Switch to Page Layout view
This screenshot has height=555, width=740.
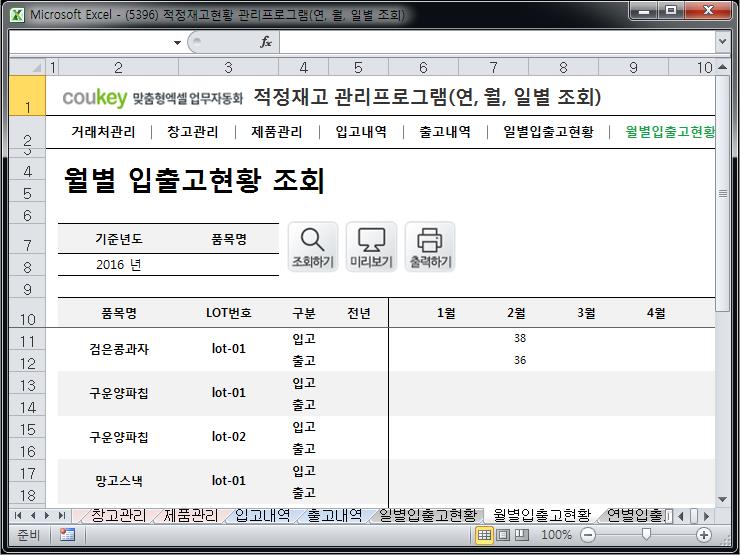coord(503,535)
